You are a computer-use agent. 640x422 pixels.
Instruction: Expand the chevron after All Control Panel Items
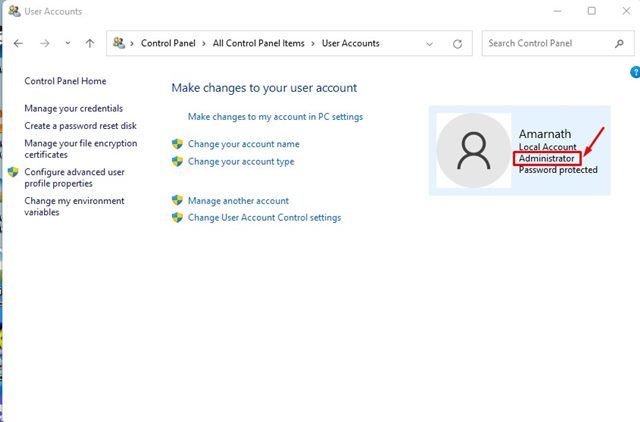pyautogui.click(x=313, y=44)
